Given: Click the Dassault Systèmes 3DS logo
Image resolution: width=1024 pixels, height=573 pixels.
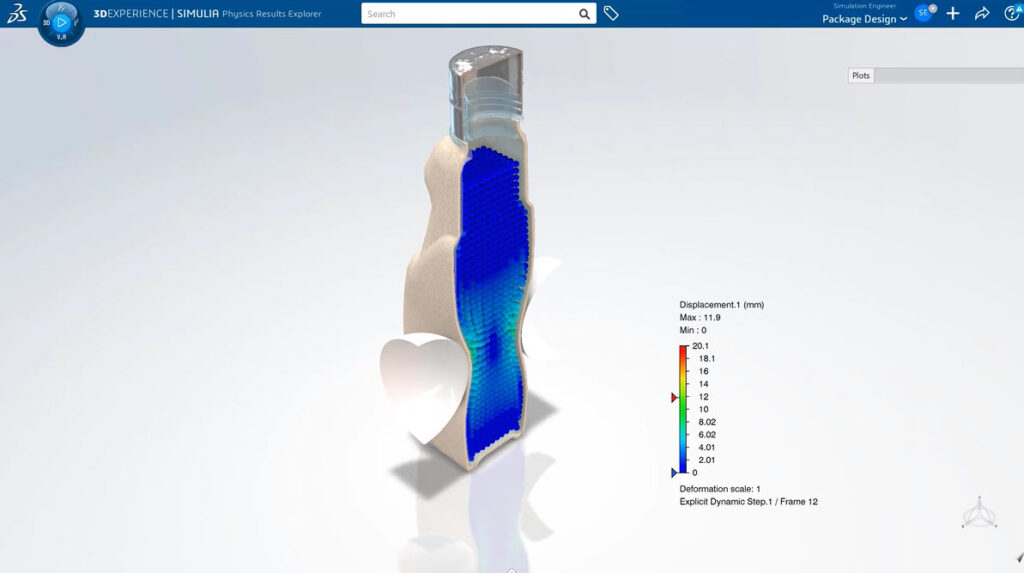Looking at the screenshot, I should (15, 14).
